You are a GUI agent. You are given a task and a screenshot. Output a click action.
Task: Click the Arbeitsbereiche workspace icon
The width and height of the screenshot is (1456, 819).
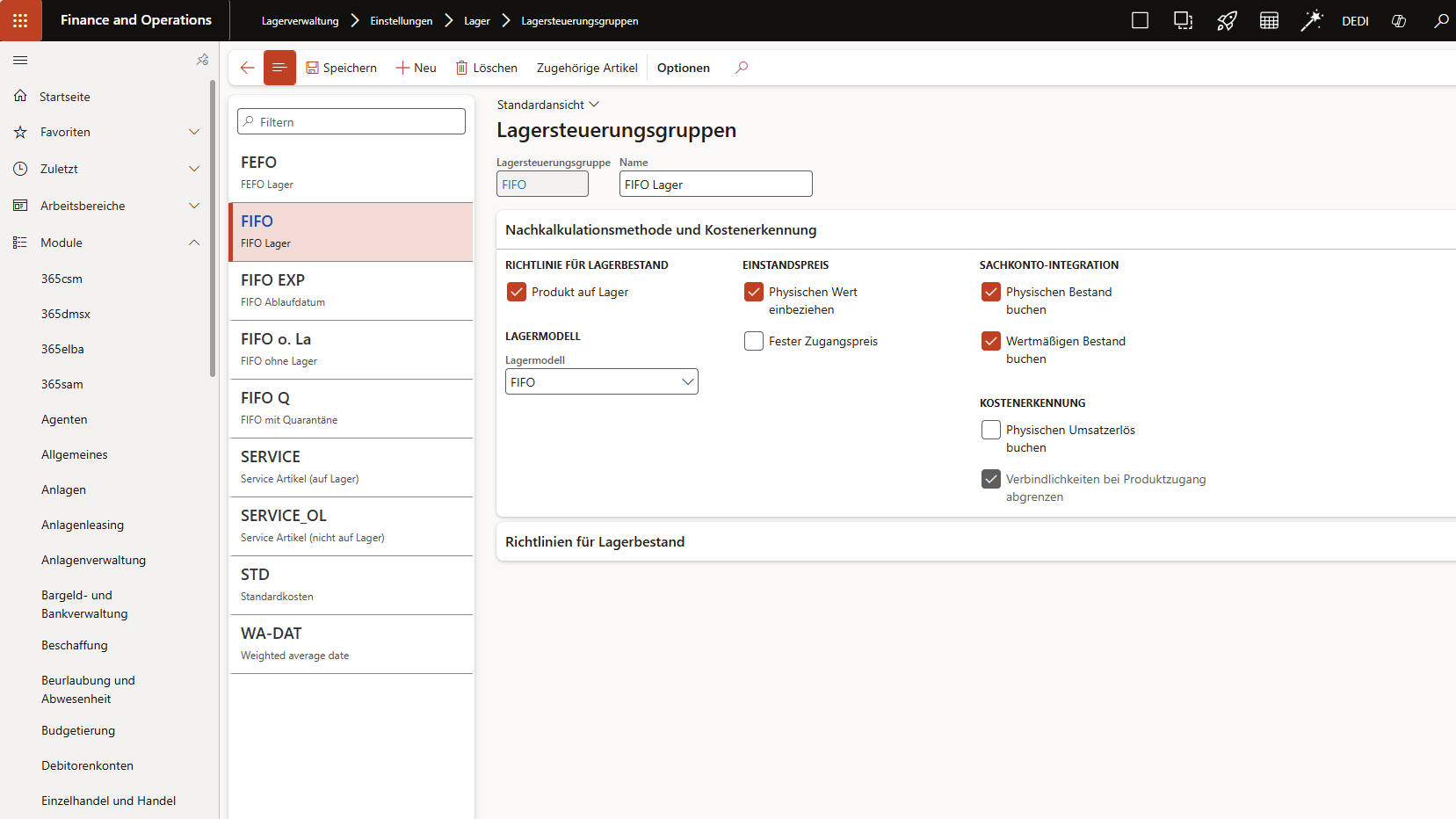[x=20, y=206]
